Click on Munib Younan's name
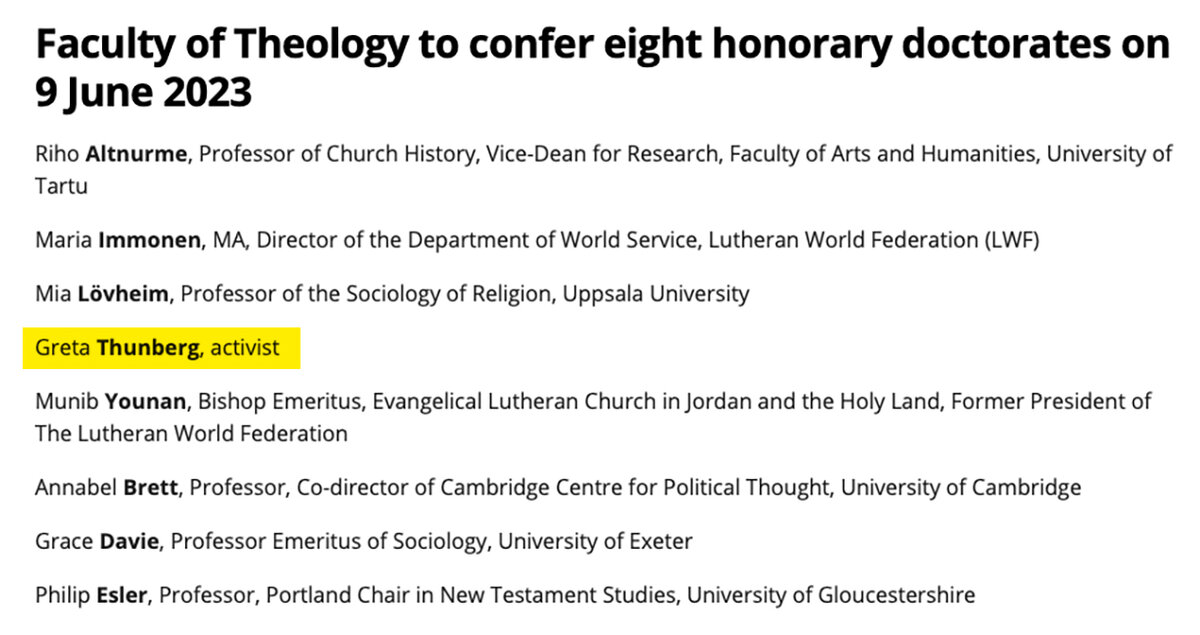The width and height of the screenshot is (1200, 635). coord(110,402)
